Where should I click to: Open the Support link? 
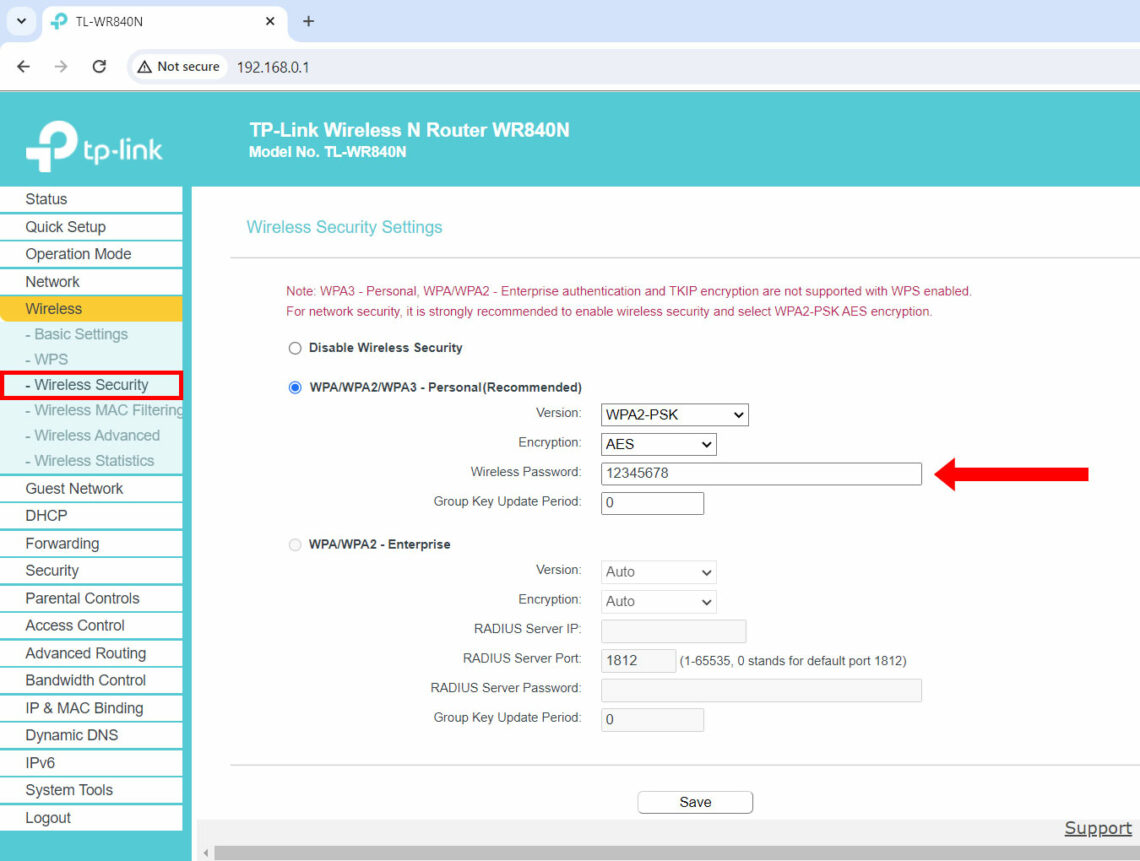pos(1097,828)
